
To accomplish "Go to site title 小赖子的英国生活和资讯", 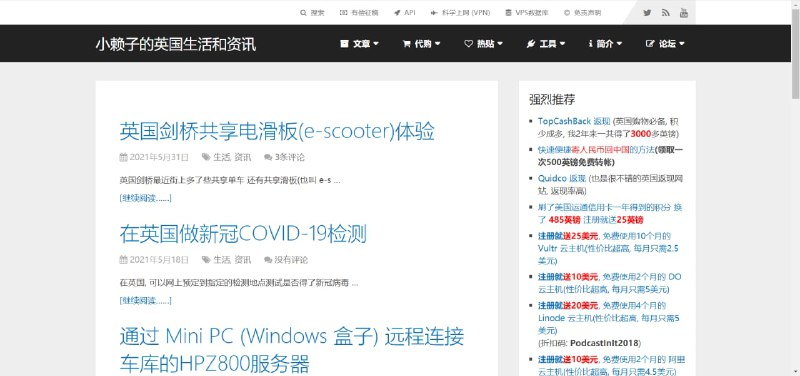I will pyautogui.click(x=176, y=44).
